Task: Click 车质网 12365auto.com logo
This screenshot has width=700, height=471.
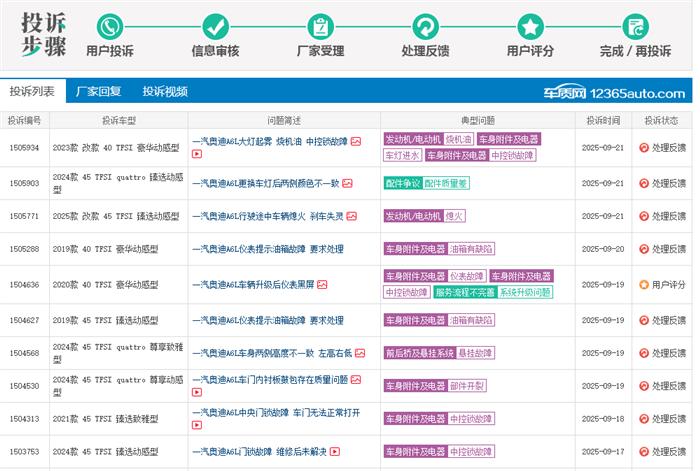Action: [614, 93]
